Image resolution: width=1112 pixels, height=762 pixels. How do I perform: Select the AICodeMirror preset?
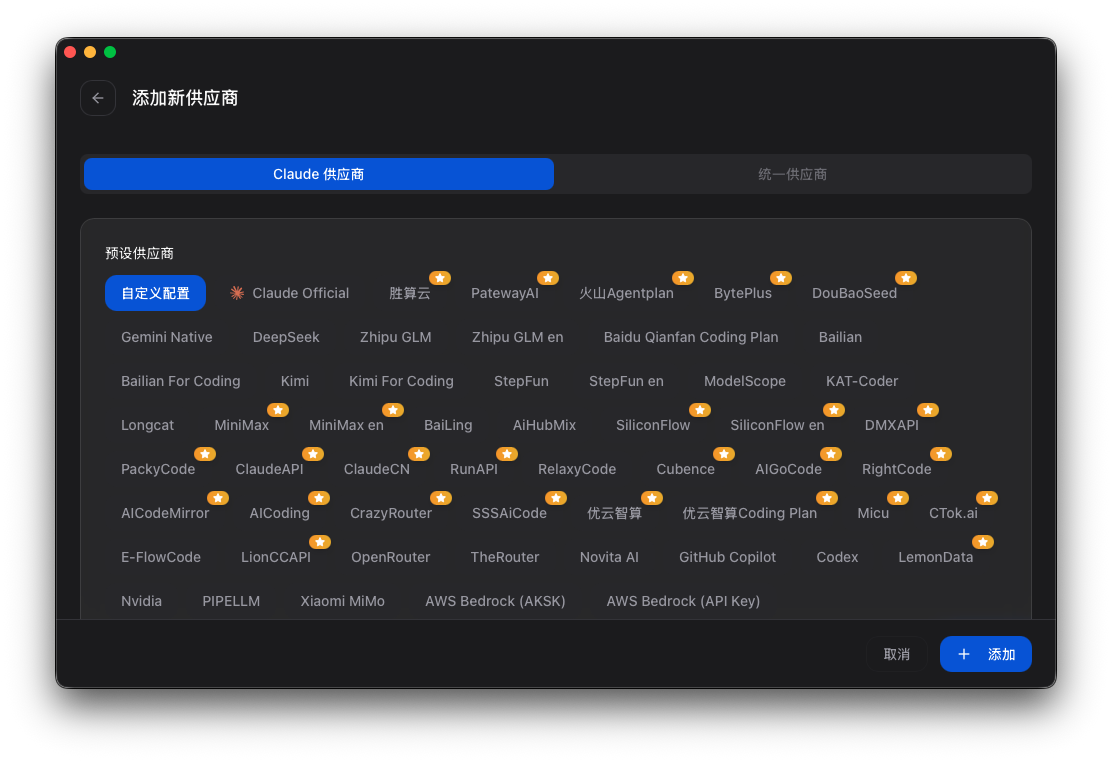tap(165, 513)
